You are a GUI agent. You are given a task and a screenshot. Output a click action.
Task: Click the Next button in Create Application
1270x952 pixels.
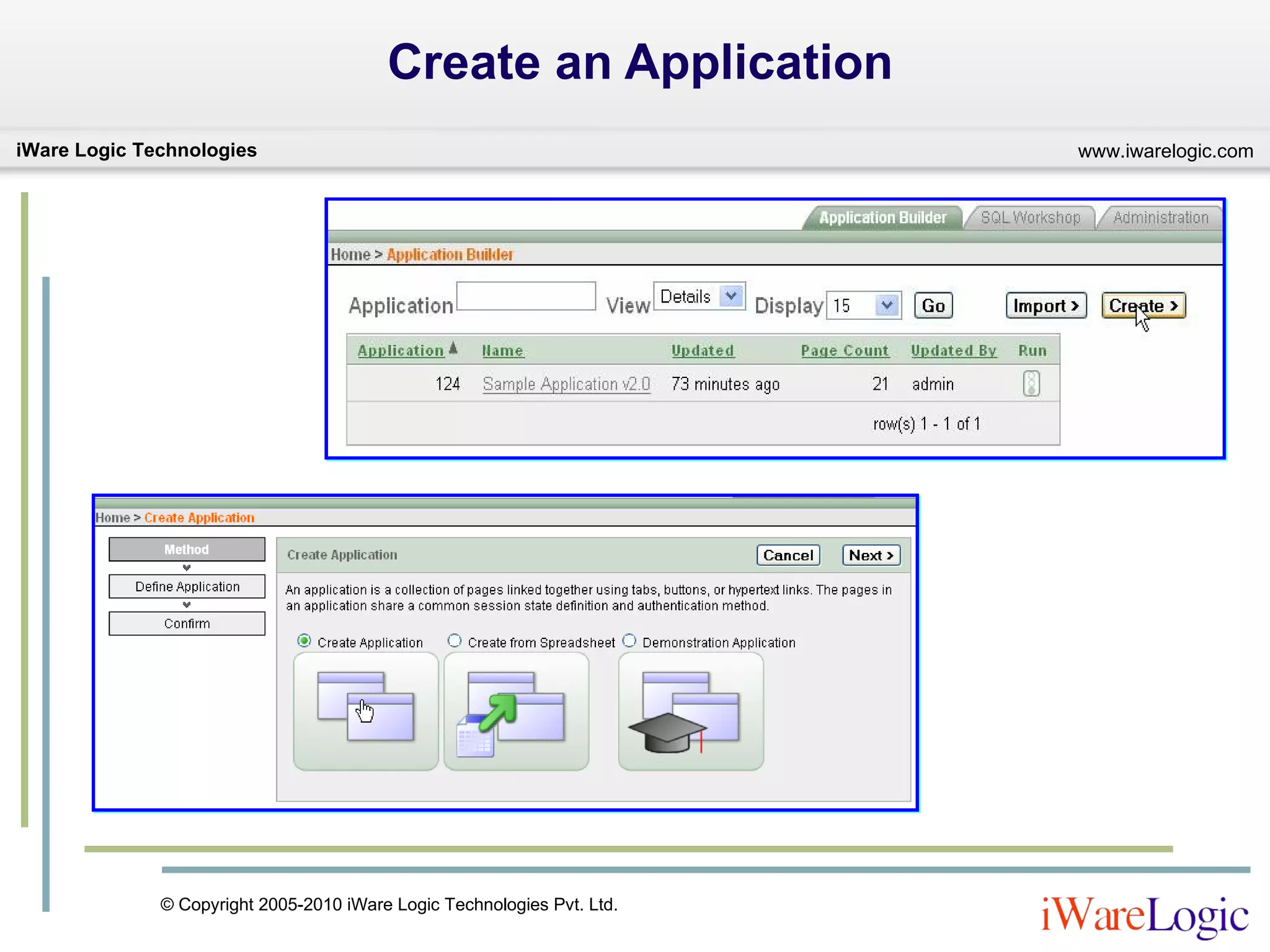(871, 555)
